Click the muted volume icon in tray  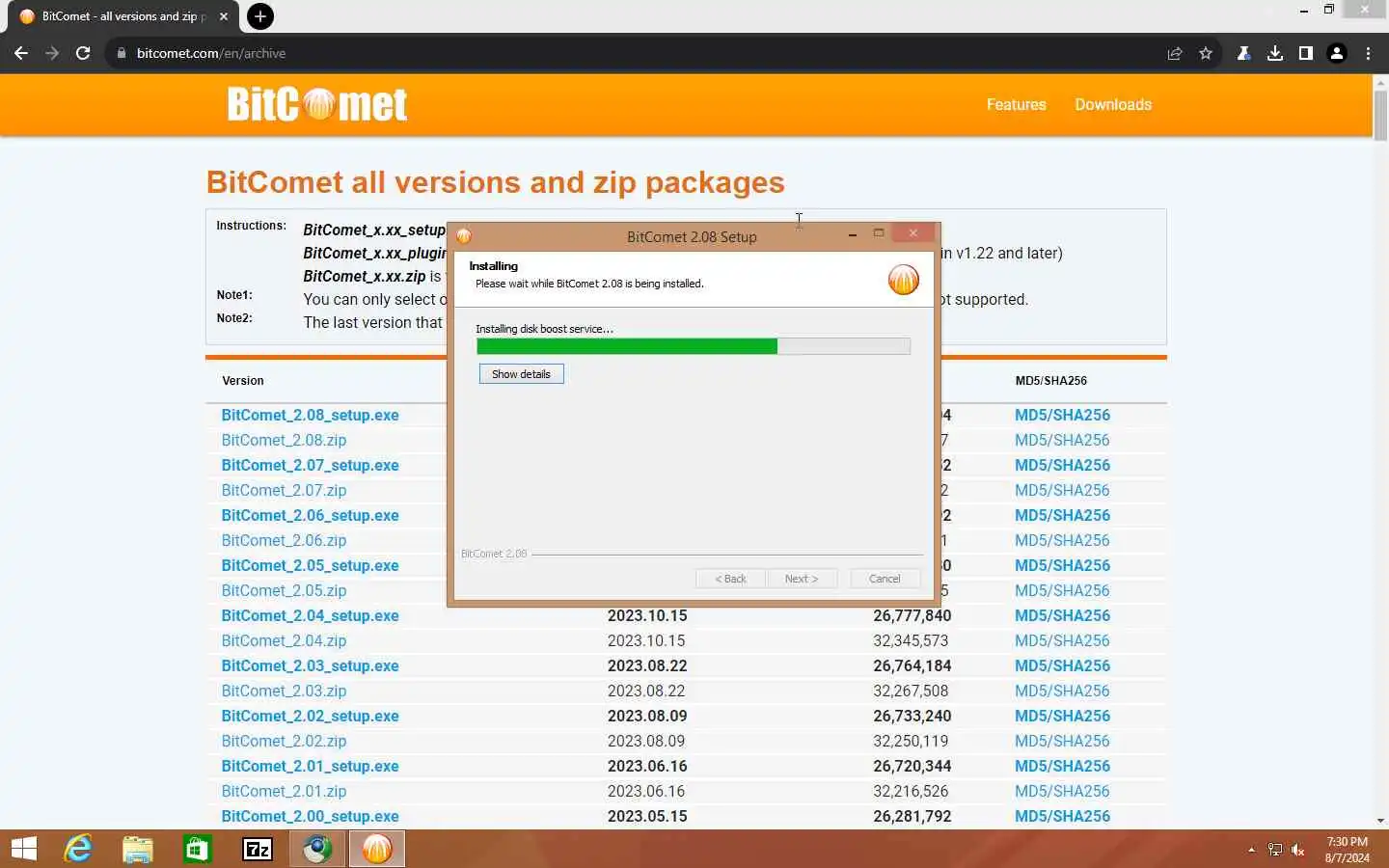1298,850
